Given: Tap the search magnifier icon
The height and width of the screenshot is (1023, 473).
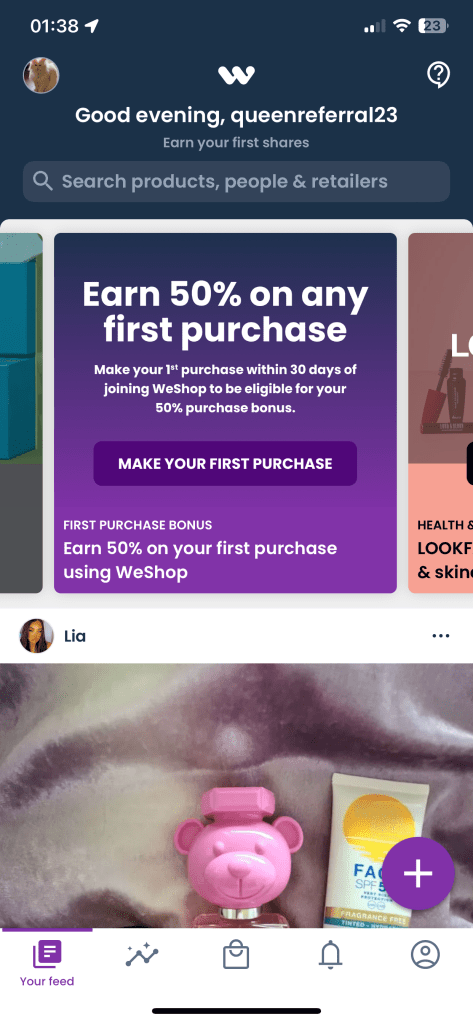Looking at the screenshot, I should click(x=42, y=181).
